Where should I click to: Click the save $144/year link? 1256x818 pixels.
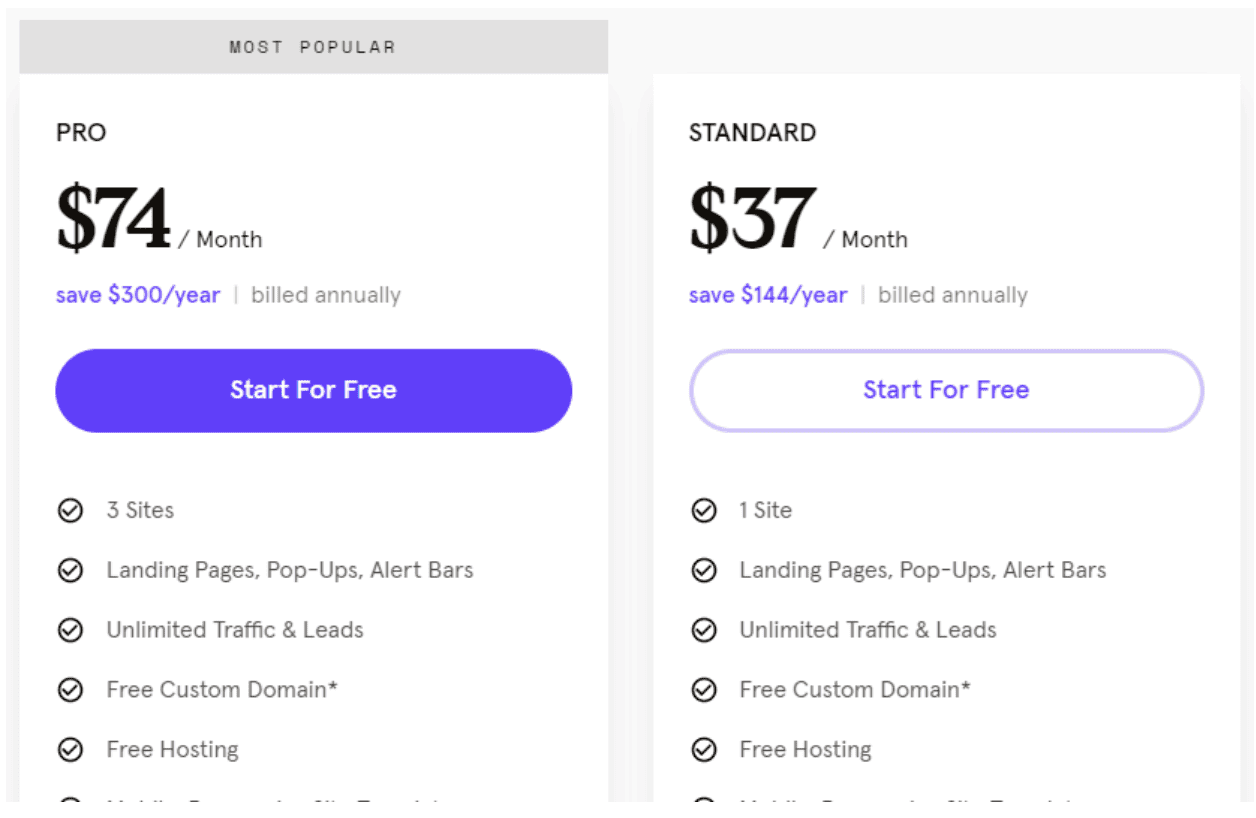(x=768, y=296)
